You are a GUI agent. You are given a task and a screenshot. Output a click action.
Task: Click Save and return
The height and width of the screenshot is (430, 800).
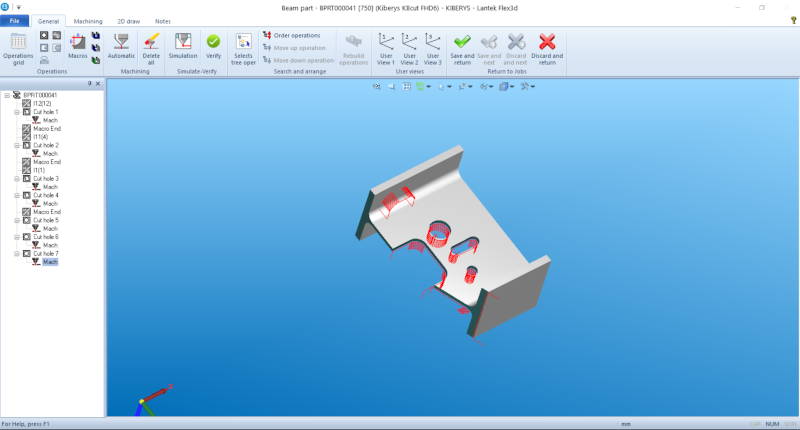point(462,49)
